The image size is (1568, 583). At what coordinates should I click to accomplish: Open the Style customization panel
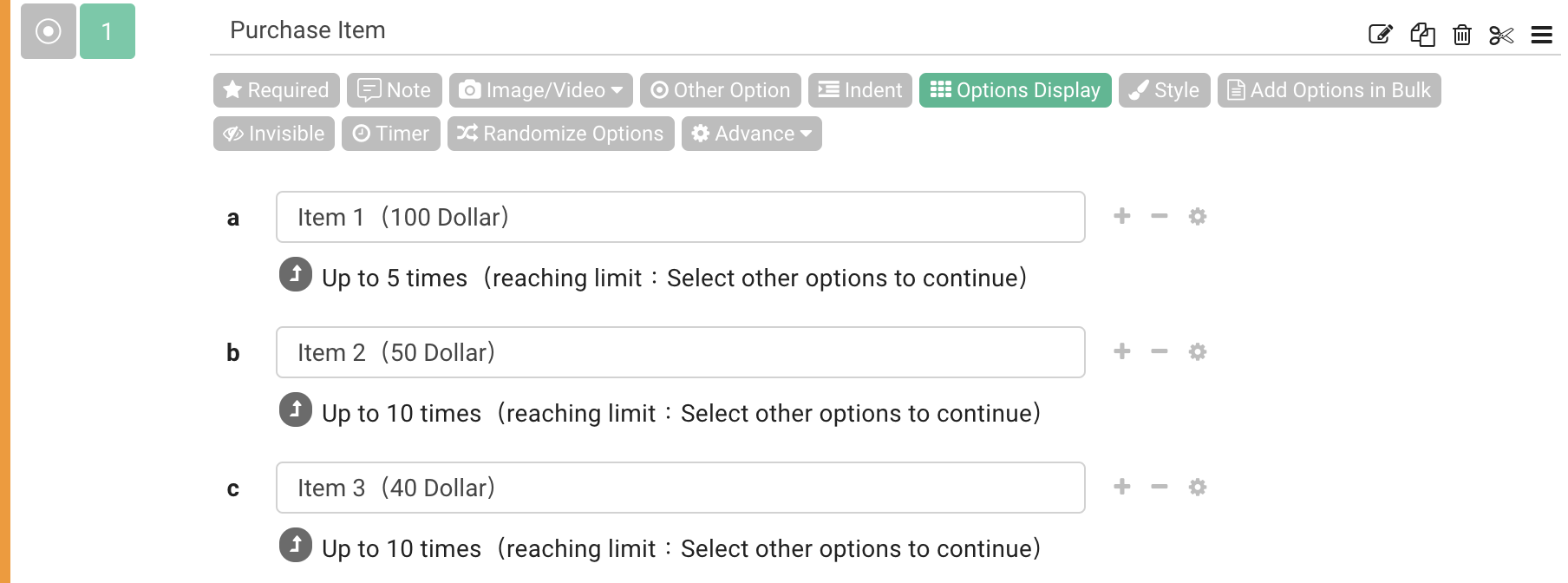coord(1164,89)
